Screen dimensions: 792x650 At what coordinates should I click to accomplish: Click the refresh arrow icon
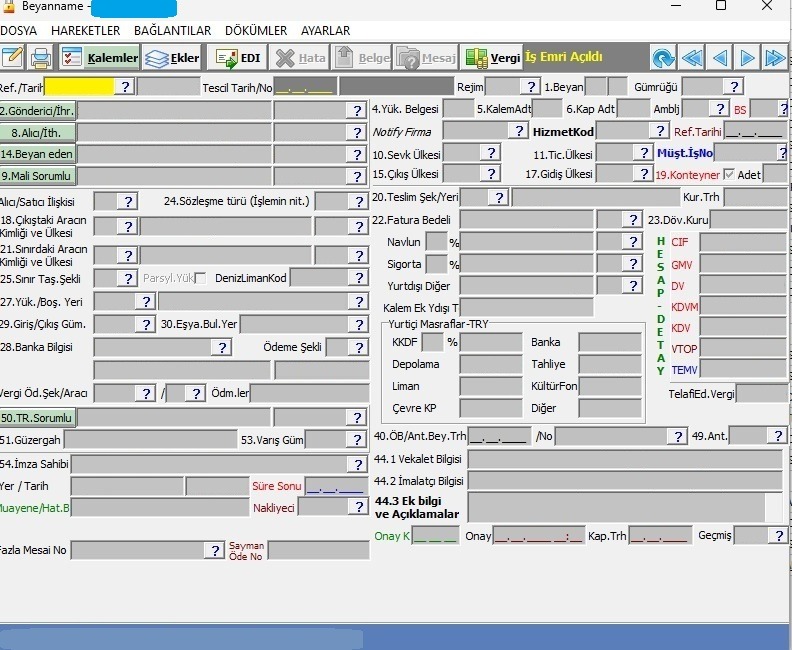[663, 58]
